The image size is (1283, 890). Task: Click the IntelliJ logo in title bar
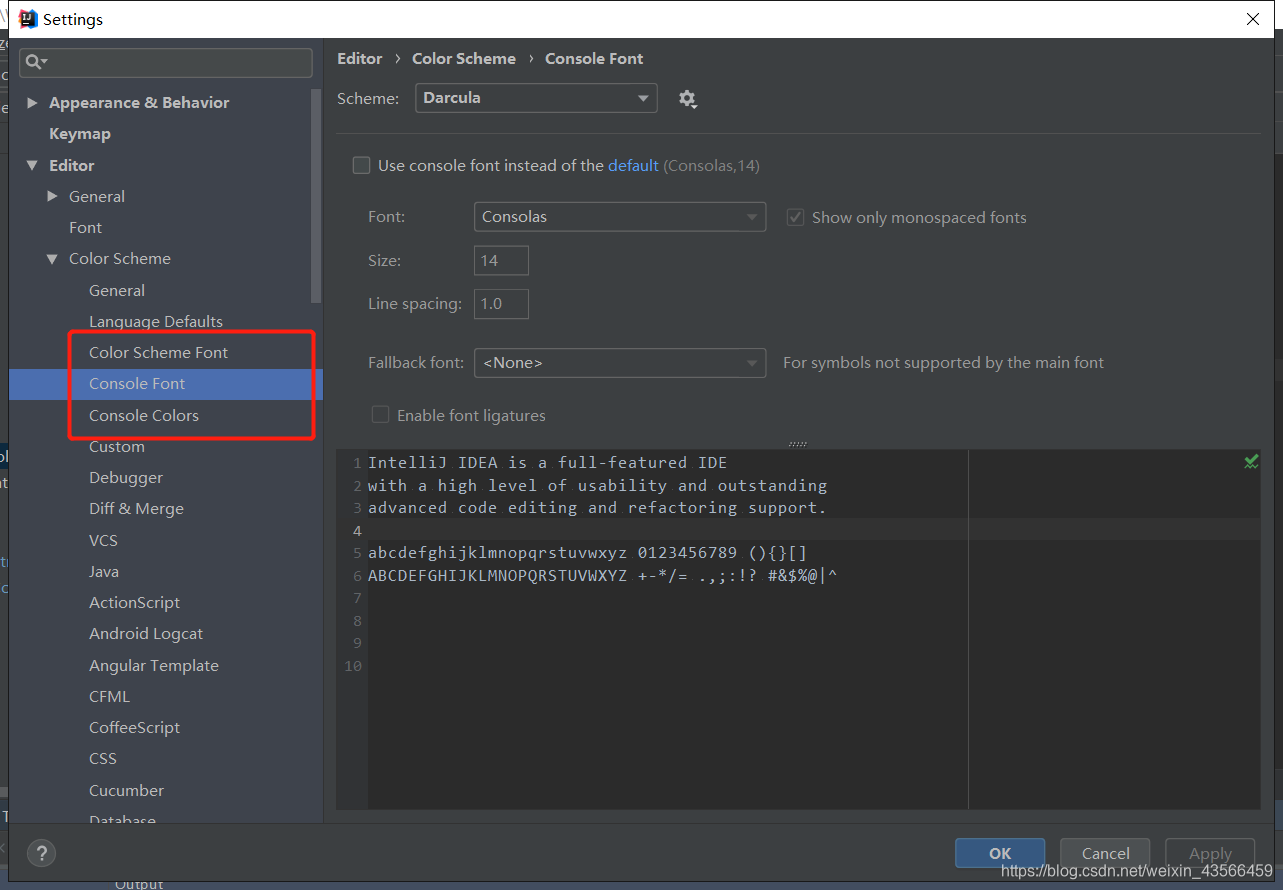pos(28,18)
